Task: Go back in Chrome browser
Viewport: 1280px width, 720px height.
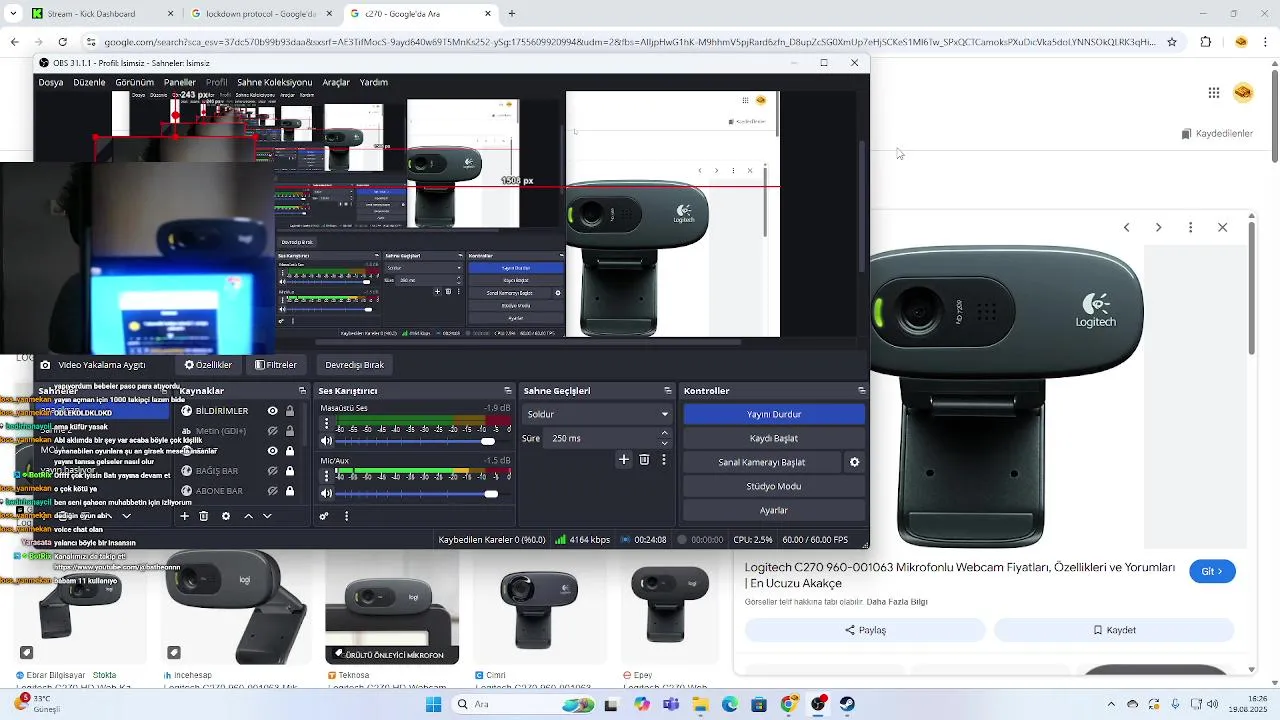Action: 15,42
